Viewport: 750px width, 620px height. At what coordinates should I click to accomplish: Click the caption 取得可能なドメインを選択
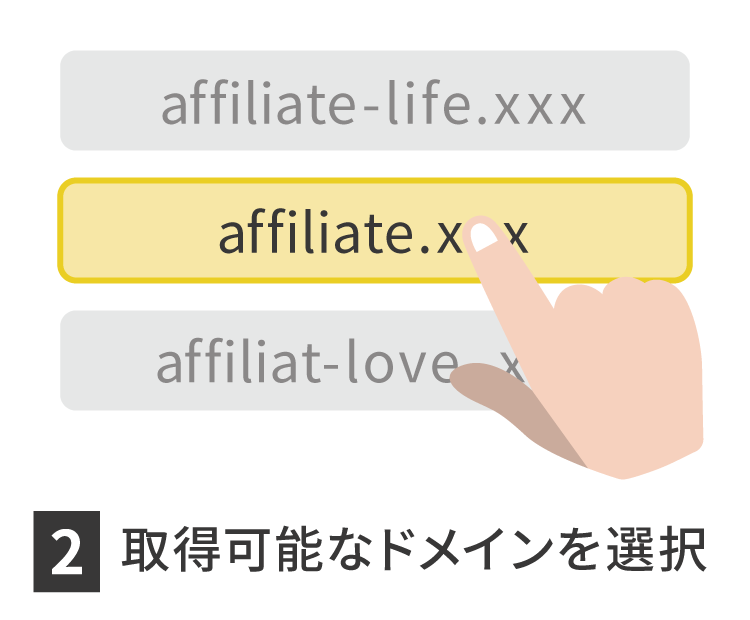414,550
